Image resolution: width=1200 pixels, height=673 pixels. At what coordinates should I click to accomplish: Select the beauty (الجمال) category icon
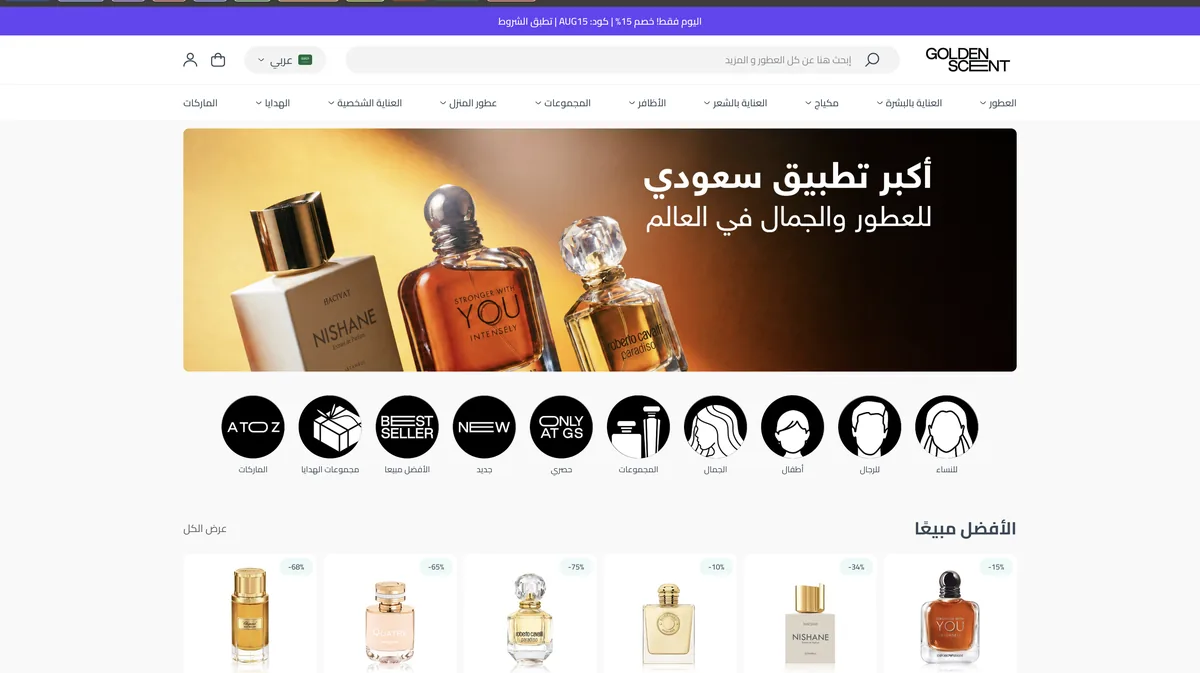click(x=715, y=427)
